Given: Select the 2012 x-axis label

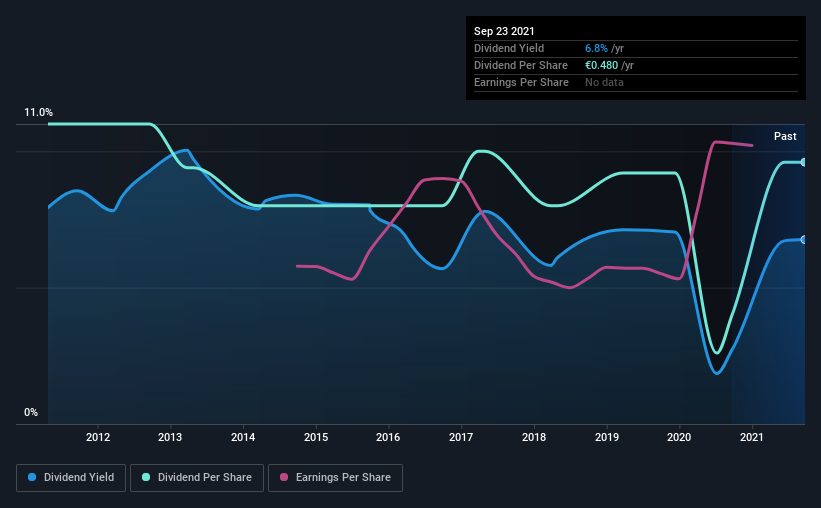Looking at the screenshot, I should [x=98, y=437].
